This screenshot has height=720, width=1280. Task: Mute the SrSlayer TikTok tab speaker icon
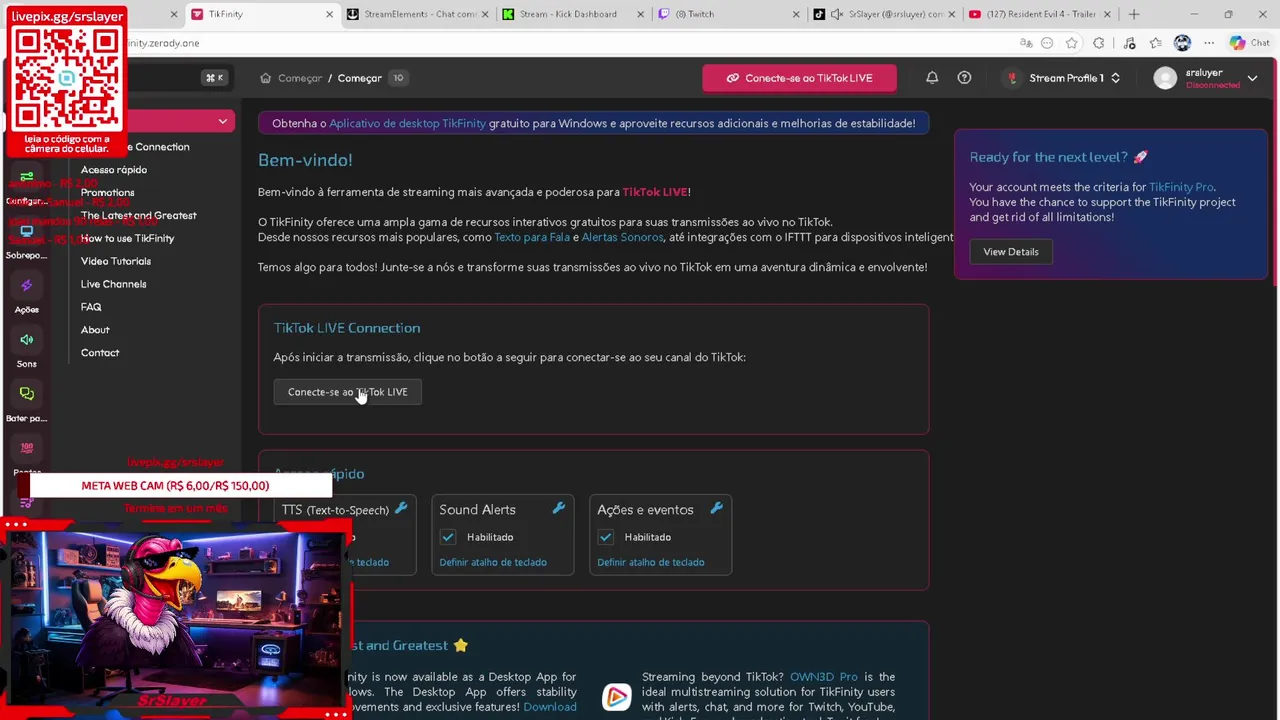[x=837, y=14]
